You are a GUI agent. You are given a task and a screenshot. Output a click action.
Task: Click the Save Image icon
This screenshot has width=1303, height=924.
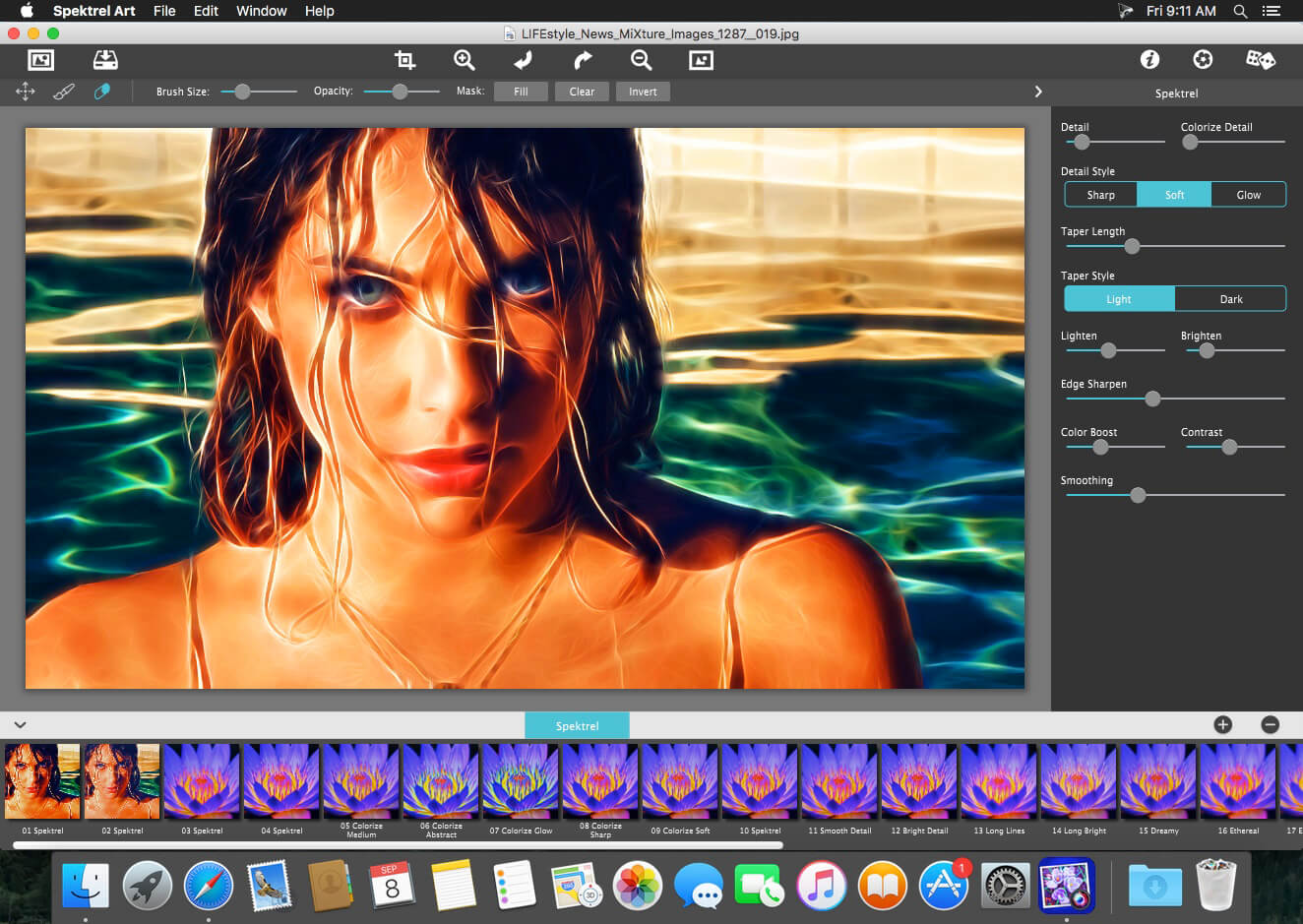(x=105, y=60)
